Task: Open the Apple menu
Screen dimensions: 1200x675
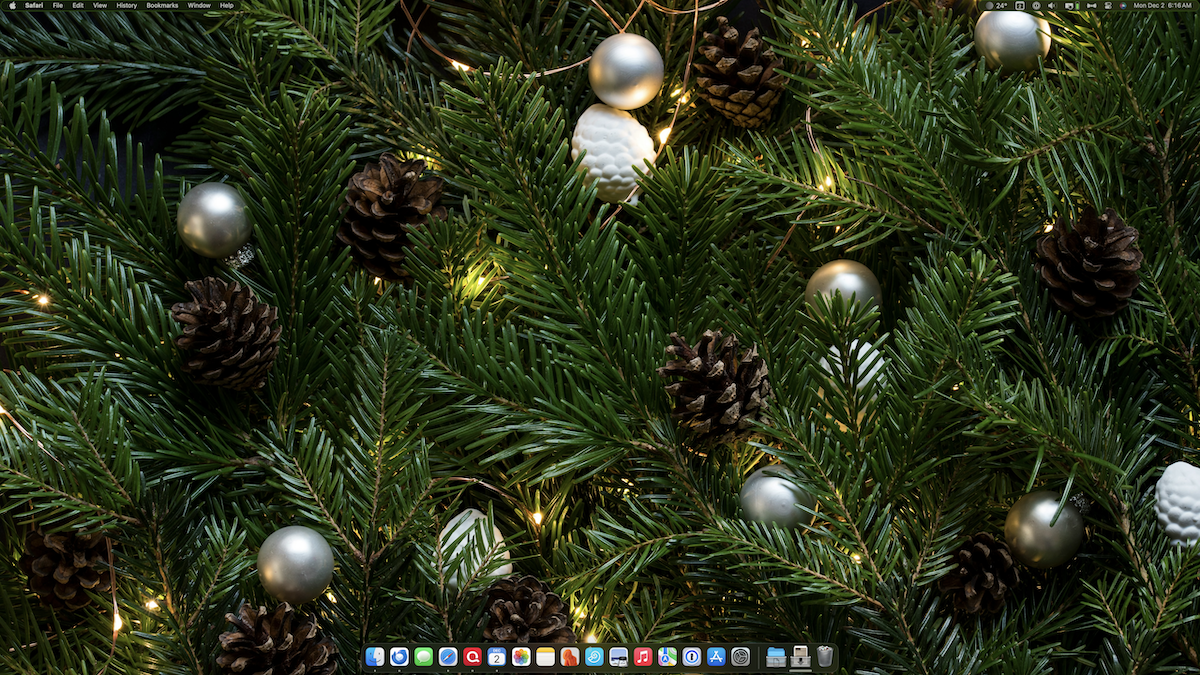Action: (x=11, y=5)
